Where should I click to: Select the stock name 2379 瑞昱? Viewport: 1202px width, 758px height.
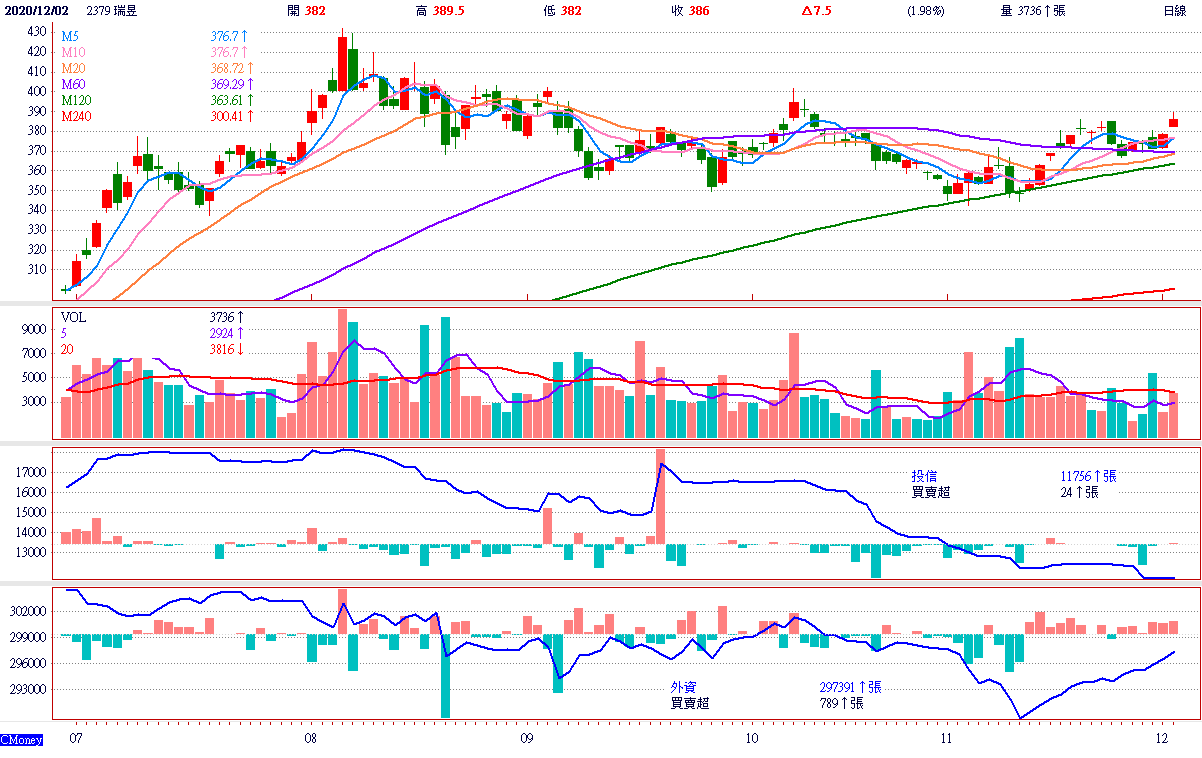[x=113, y=10]
